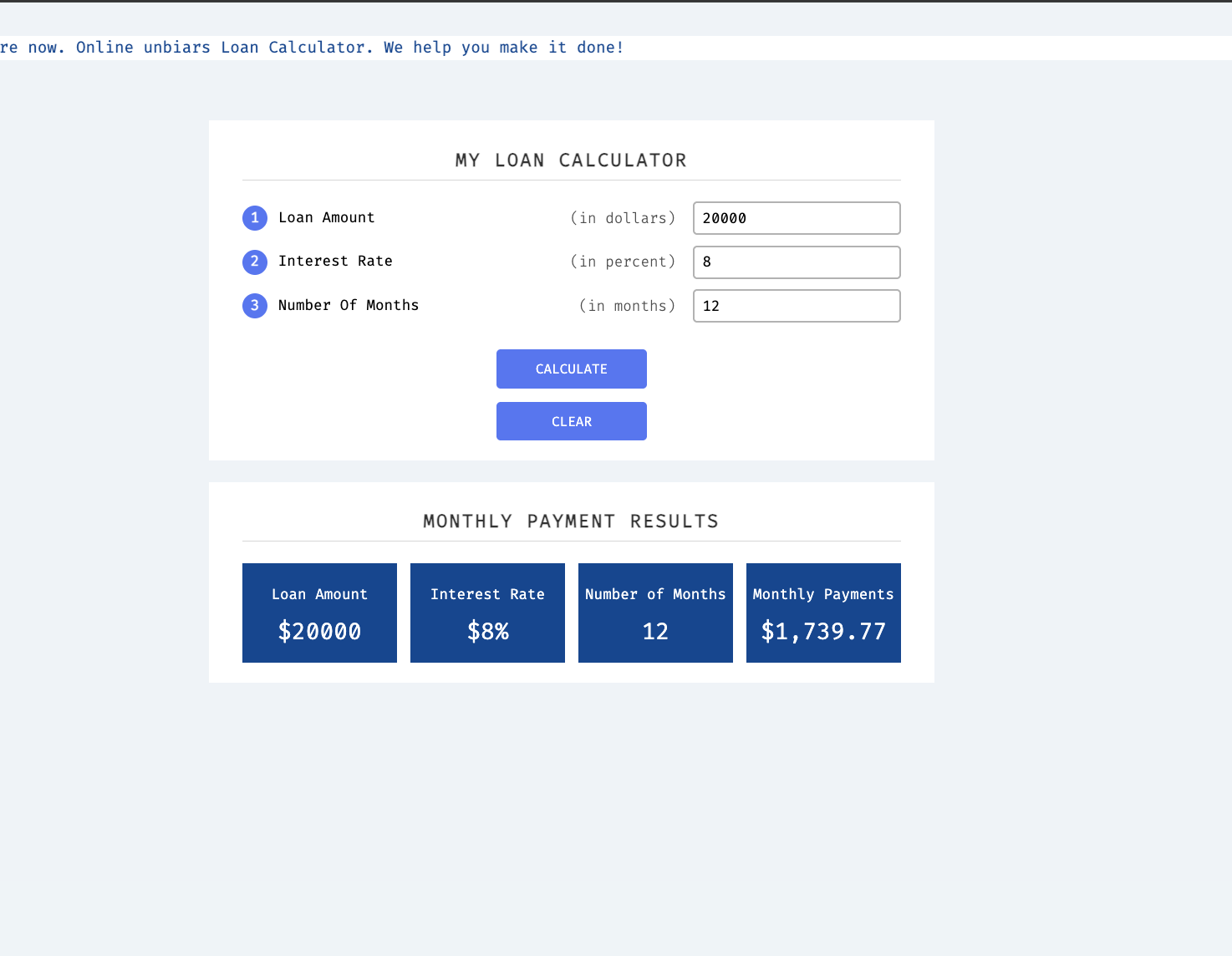Viewport: 1232px width, 956px height.
Task: Click the MY LOAN CALCULATOR heading
Action: point(571,160)
